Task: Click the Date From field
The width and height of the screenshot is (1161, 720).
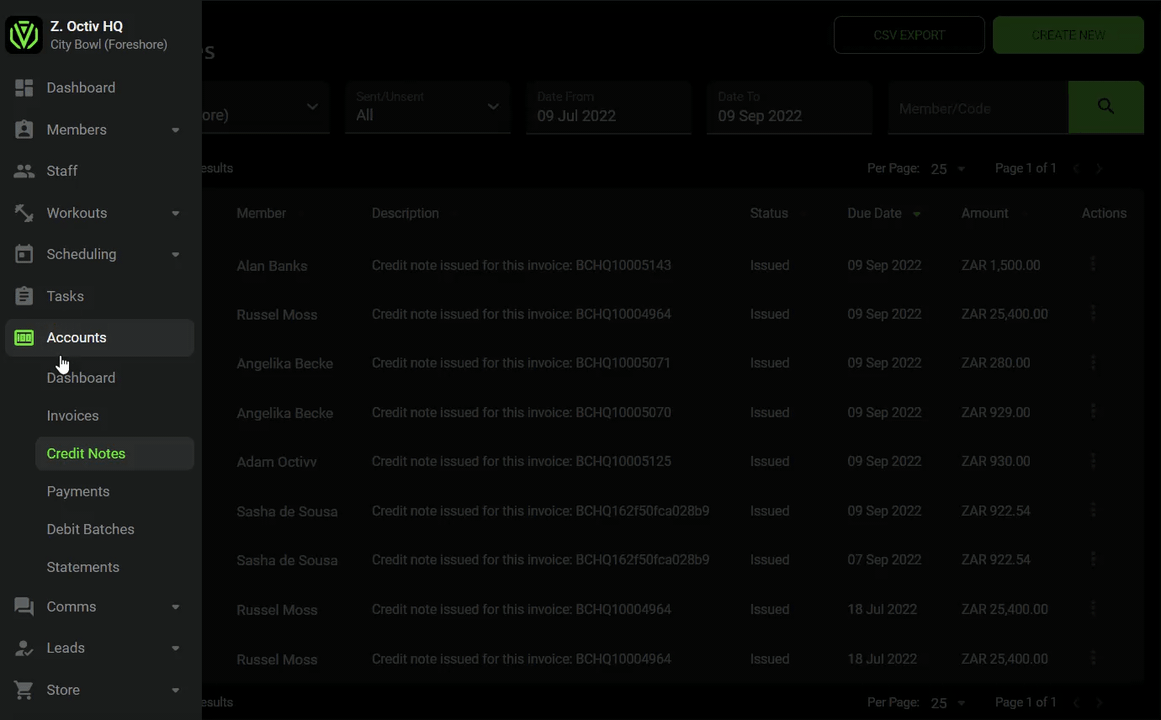Action: [x=609, y=107]
